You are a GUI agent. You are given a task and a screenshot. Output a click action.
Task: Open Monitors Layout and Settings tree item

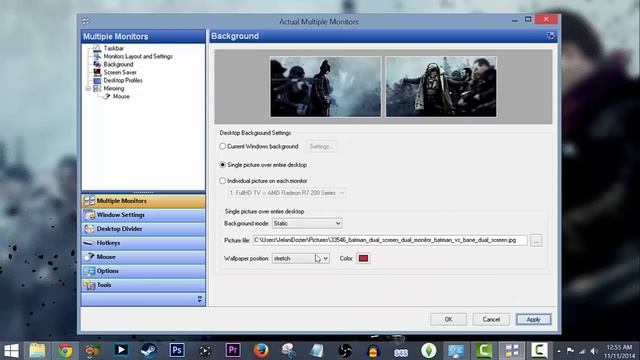point(138,56)
